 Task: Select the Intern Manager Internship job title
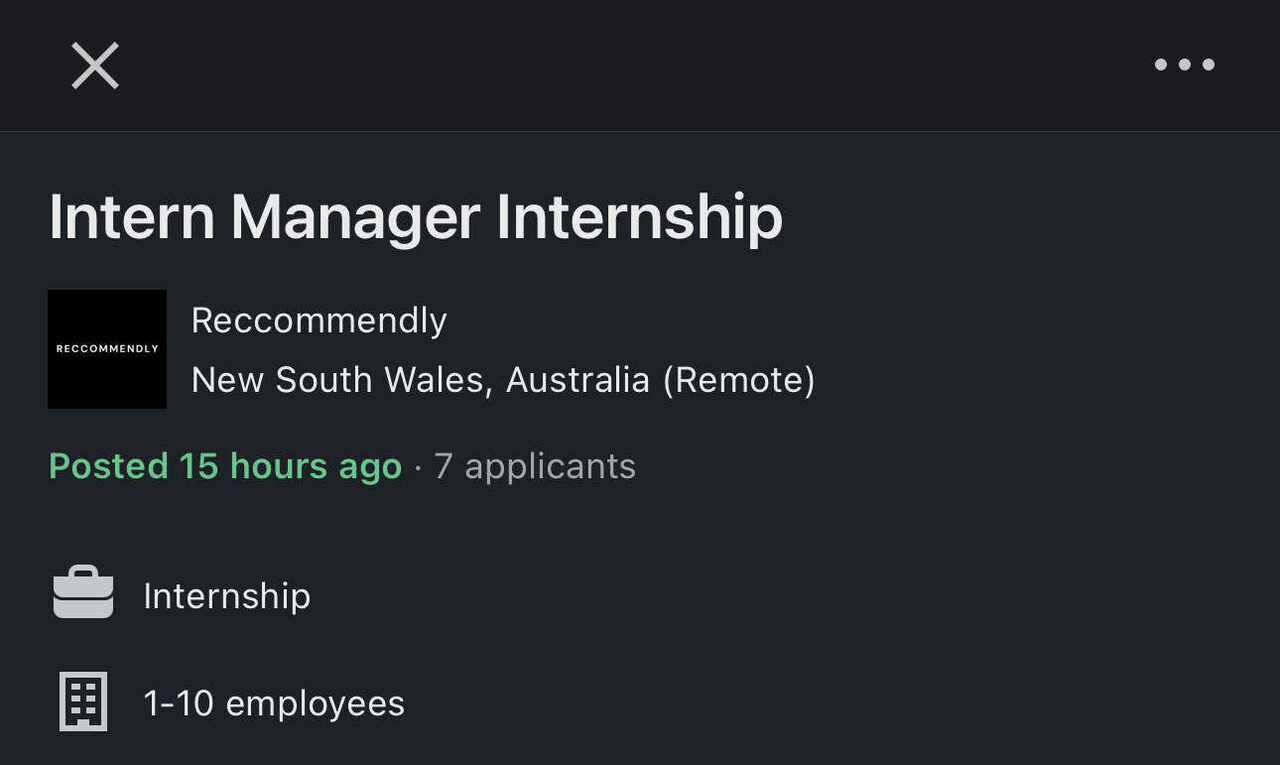[x=416, y=217]
